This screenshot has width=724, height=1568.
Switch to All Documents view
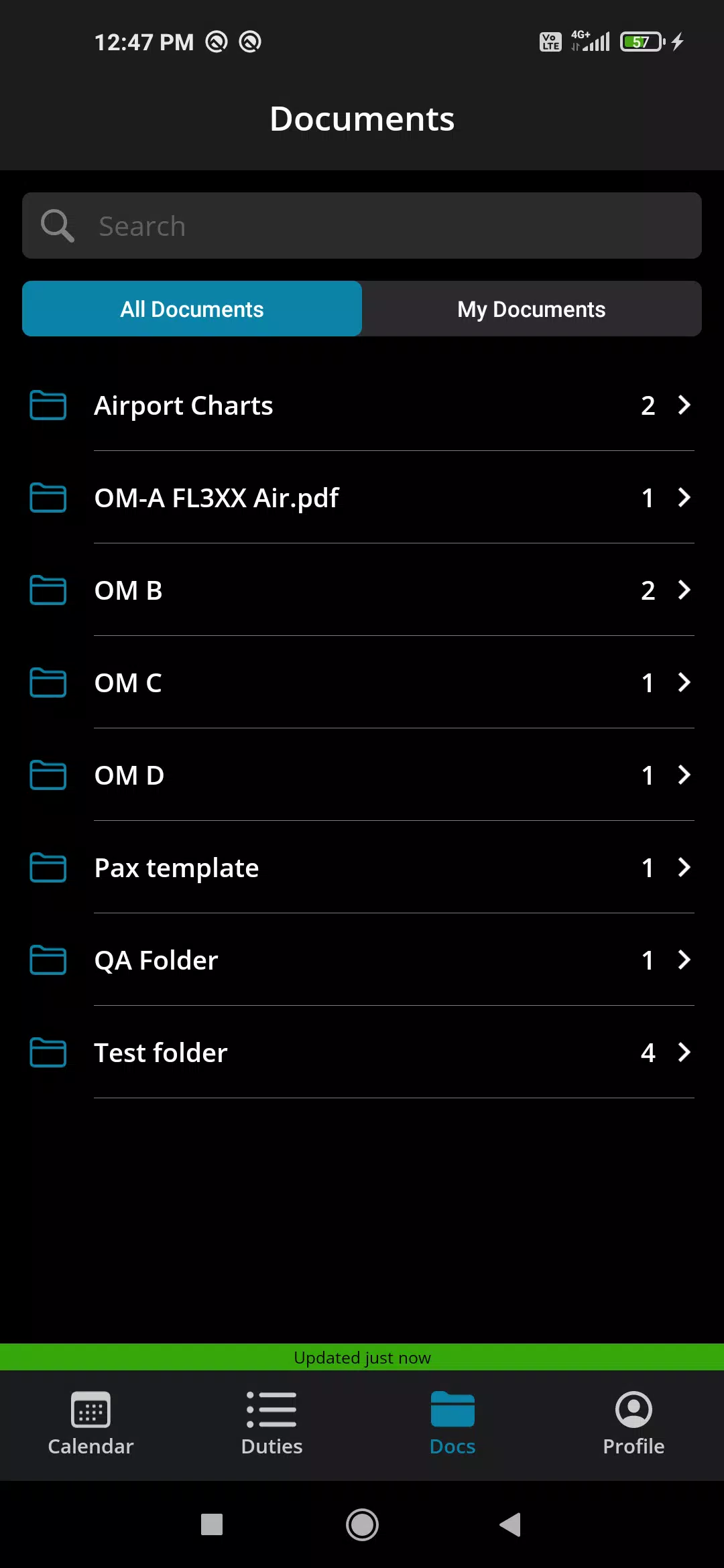[x=192, y=308]
